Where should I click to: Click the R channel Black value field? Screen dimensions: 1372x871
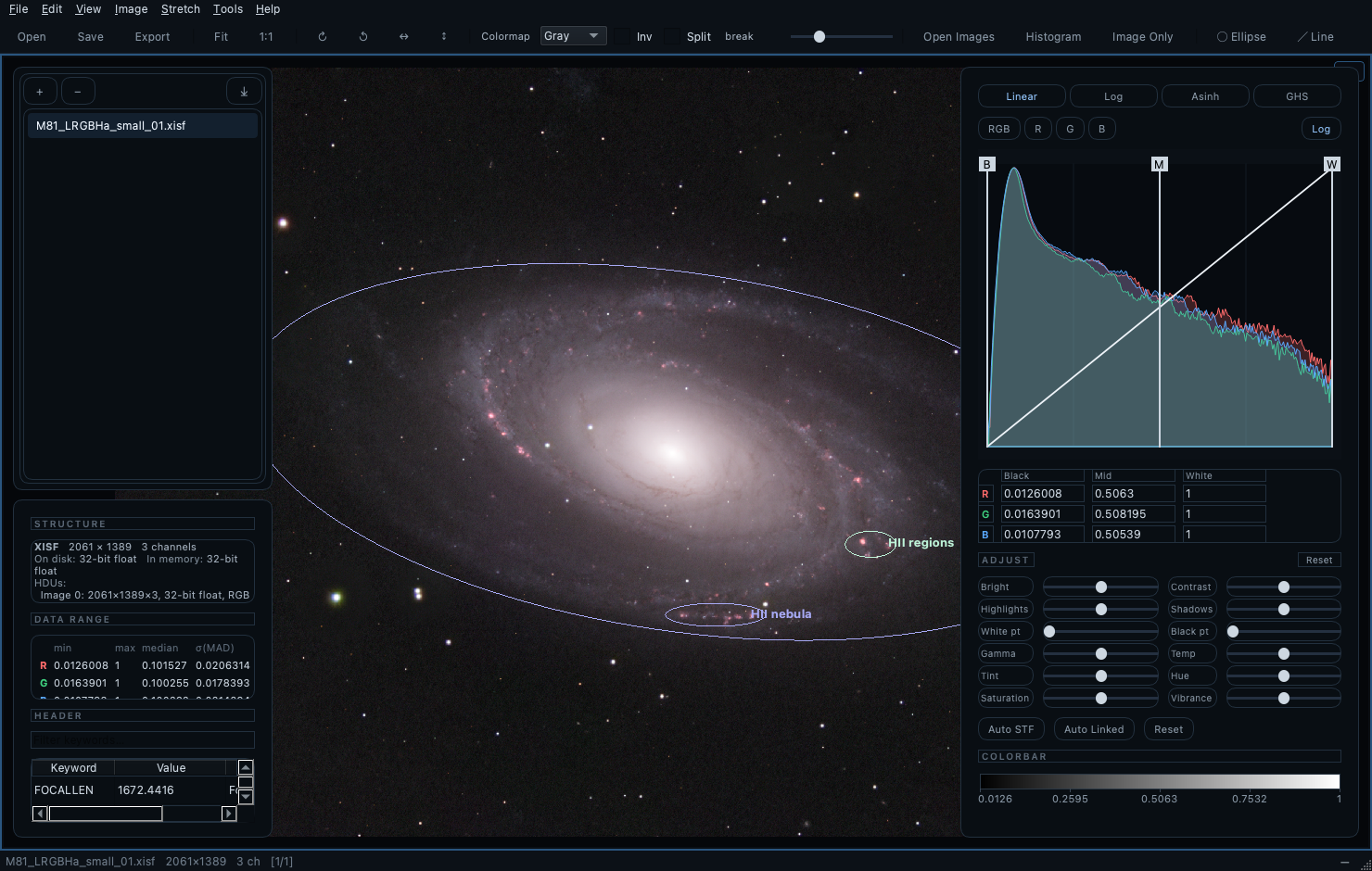pyautogui.click(x=1042, y=494)
